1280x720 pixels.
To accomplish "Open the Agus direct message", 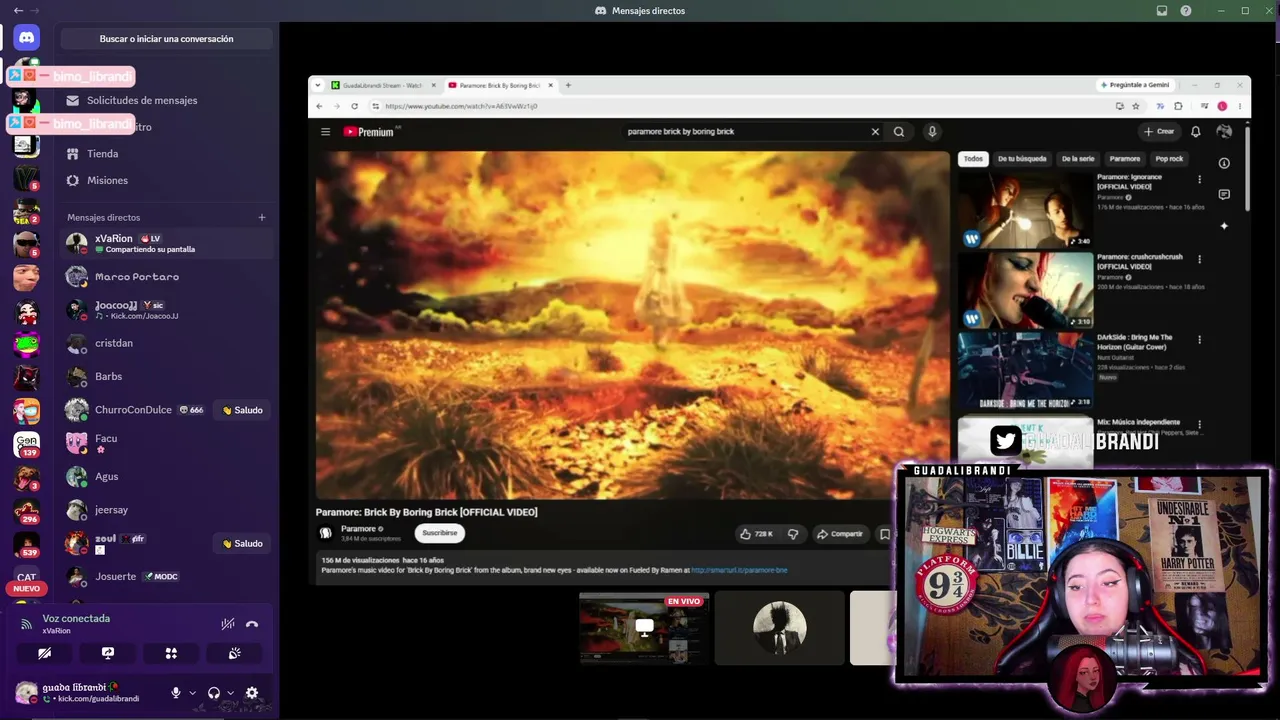I will click(x=166, y=476).
